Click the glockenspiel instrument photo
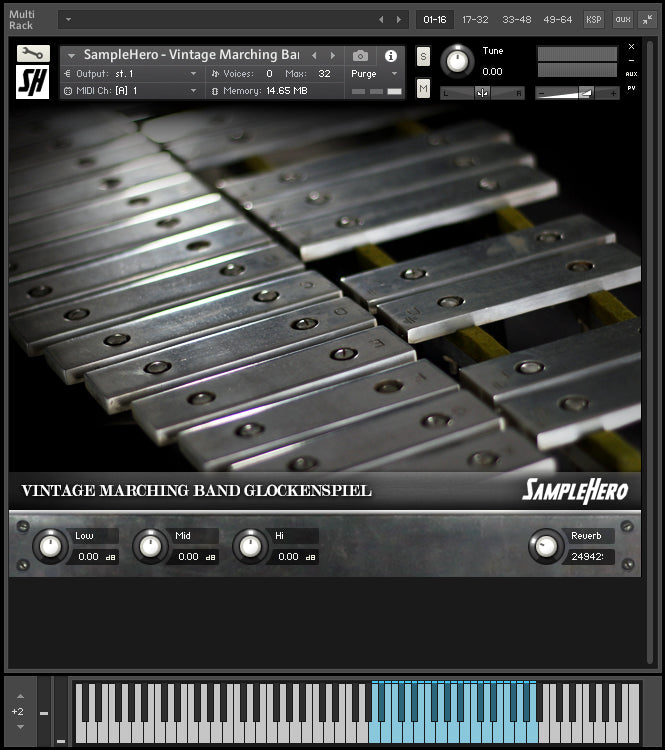 [324, 289]
